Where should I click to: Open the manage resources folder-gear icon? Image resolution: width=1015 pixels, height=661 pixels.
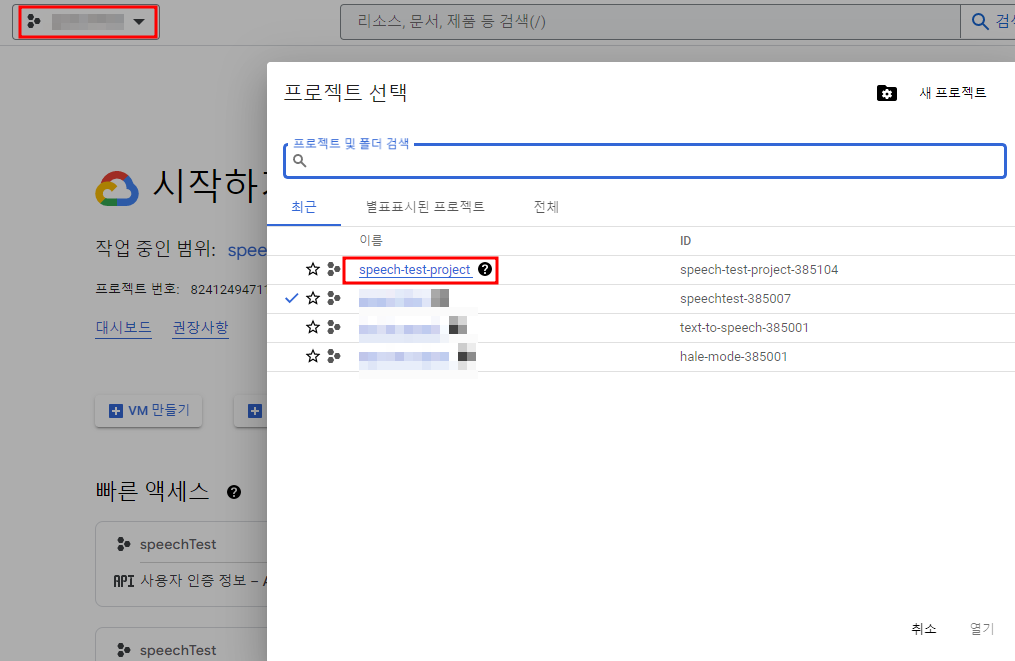click(x=887, y=93)
